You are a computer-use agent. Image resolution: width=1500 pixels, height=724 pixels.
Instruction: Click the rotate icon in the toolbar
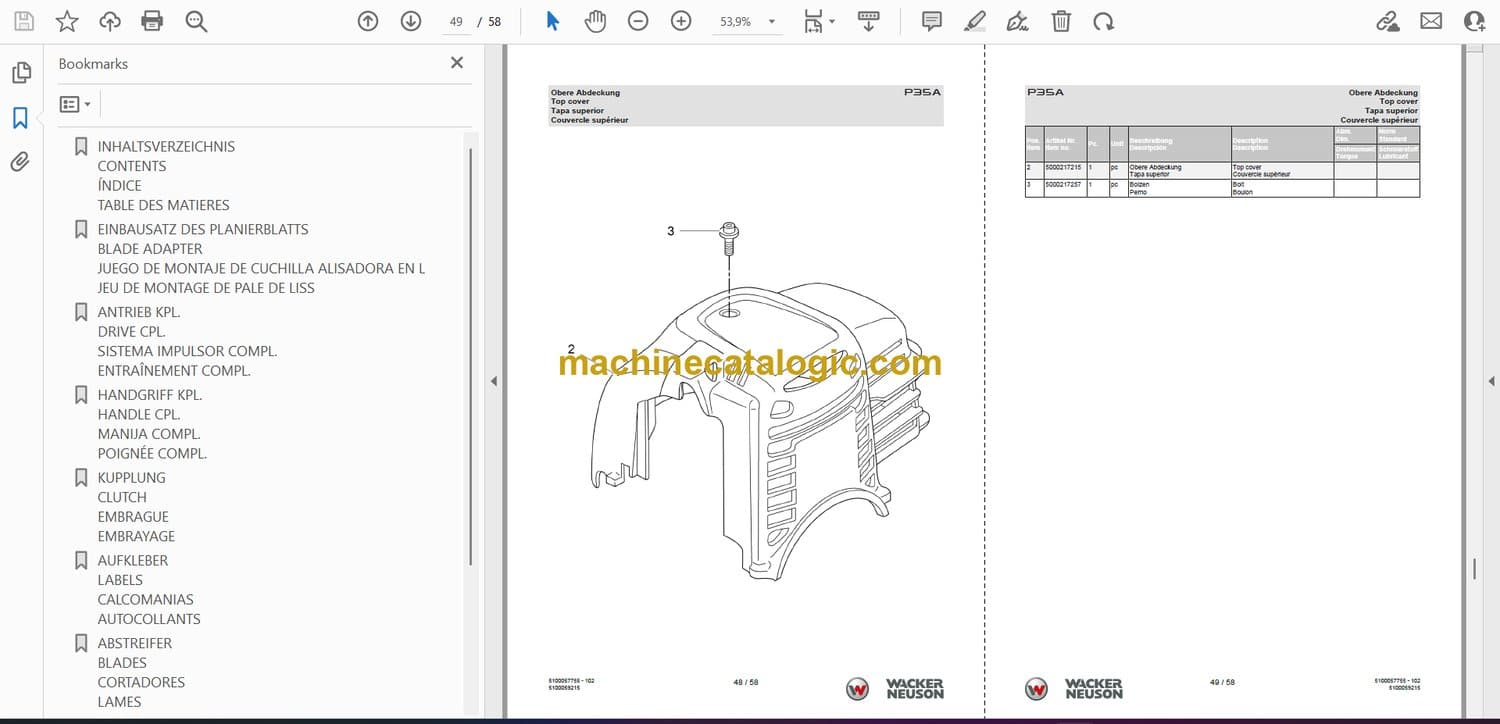click(1103, 21)
